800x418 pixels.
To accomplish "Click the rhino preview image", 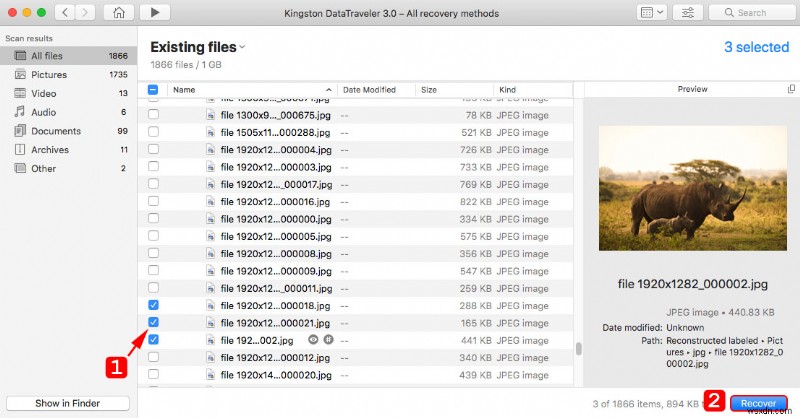I will coord(692,188).
